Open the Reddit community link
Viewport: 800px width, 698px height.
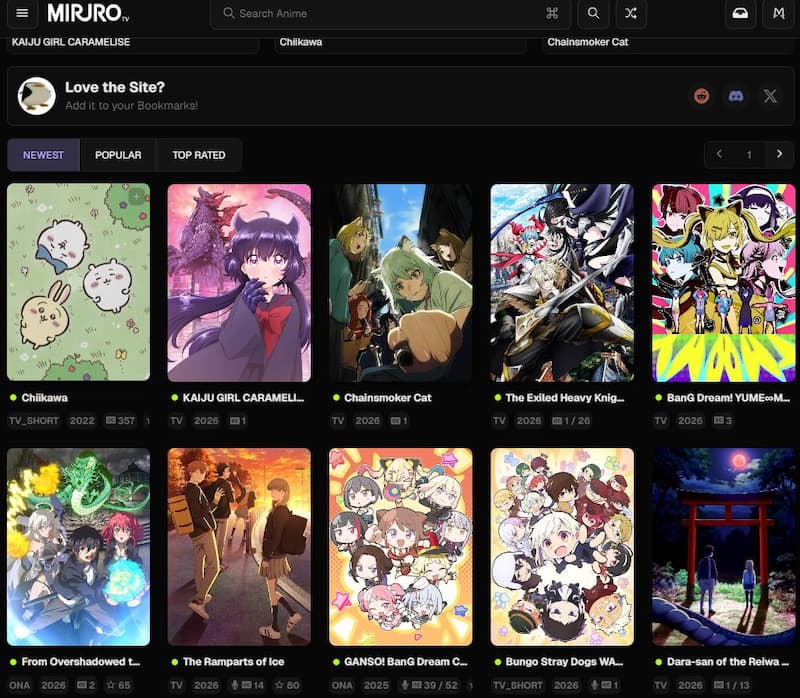click(702, 96)
